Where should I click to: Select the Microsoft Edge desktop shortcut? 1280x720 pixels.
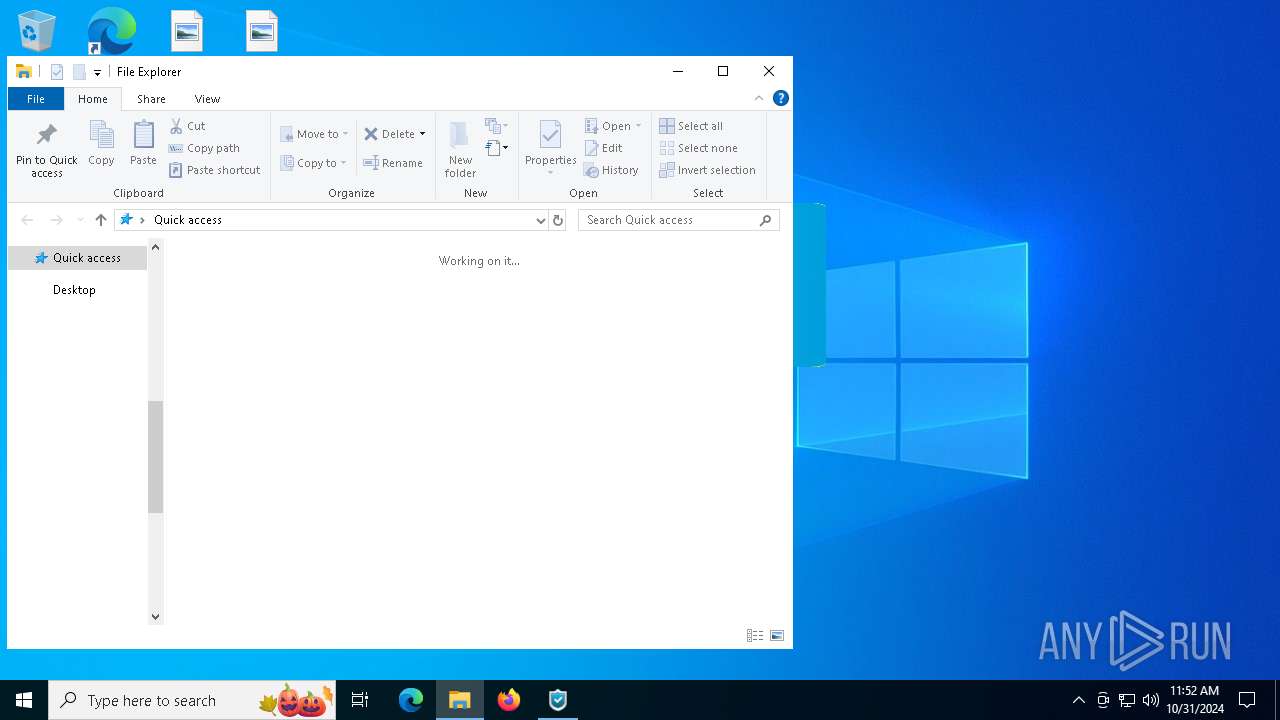coord(111,30)
